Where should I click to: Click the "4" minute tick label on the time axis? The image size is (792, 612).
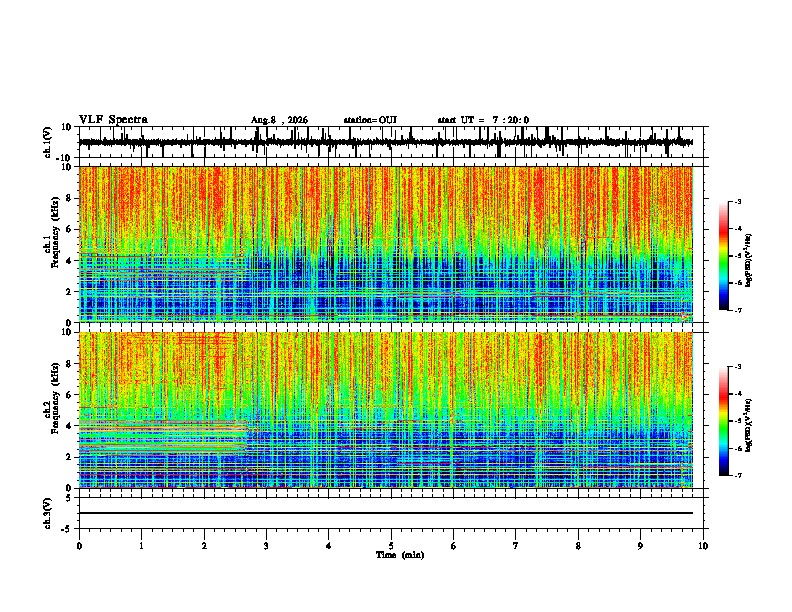(329, 546)
